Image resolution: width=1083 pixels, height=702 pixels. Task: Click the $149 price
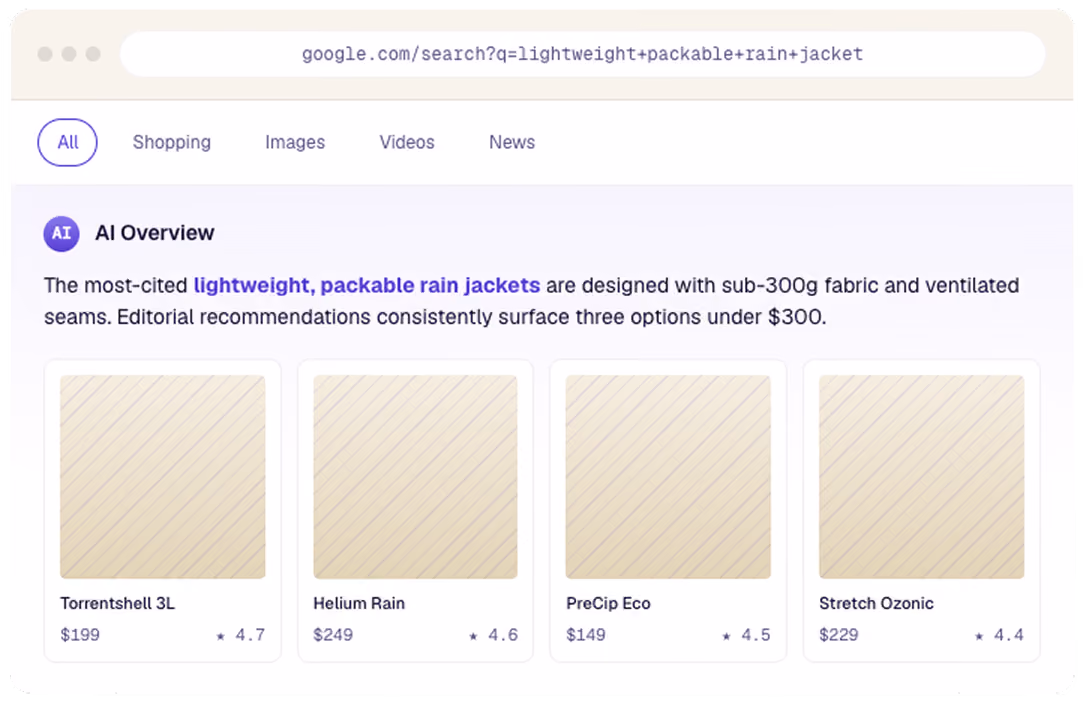click(586, 635)
